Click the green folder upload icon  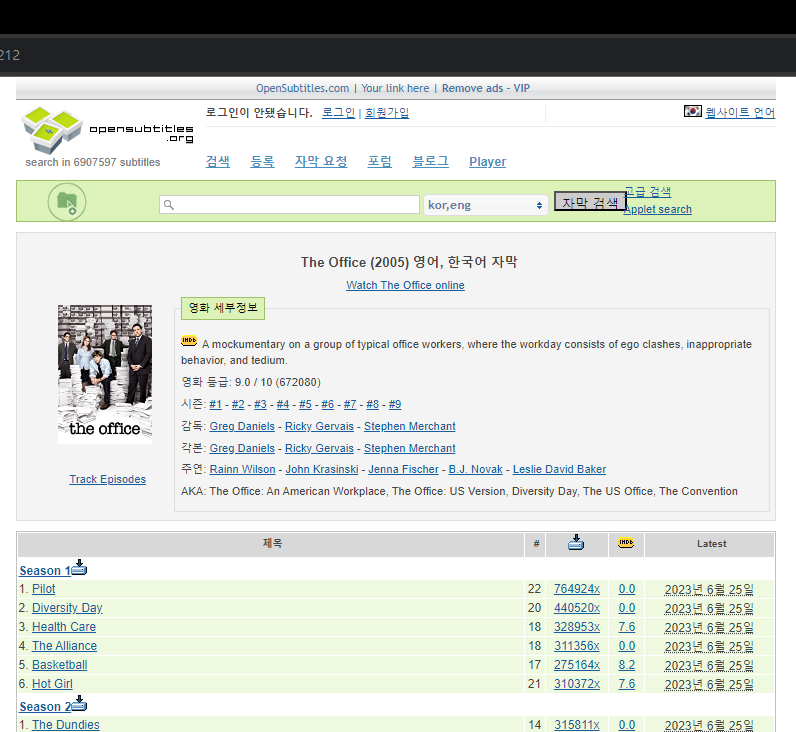(x=67, y=202)
